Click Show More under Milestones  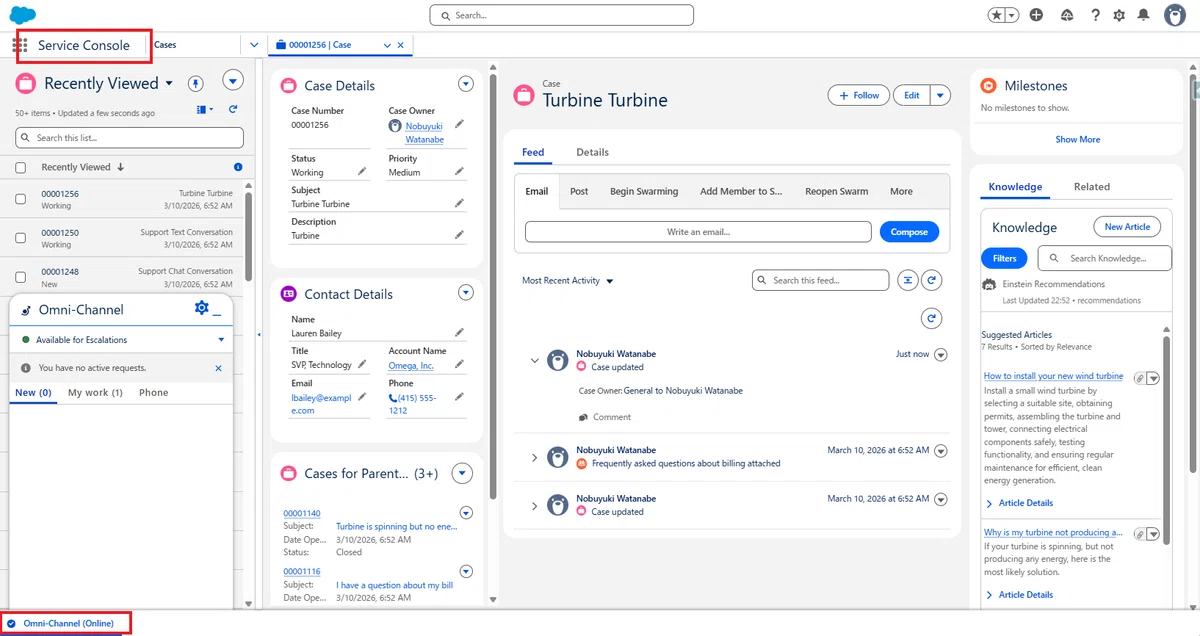pyautogui.click(x=1077, y=140)
